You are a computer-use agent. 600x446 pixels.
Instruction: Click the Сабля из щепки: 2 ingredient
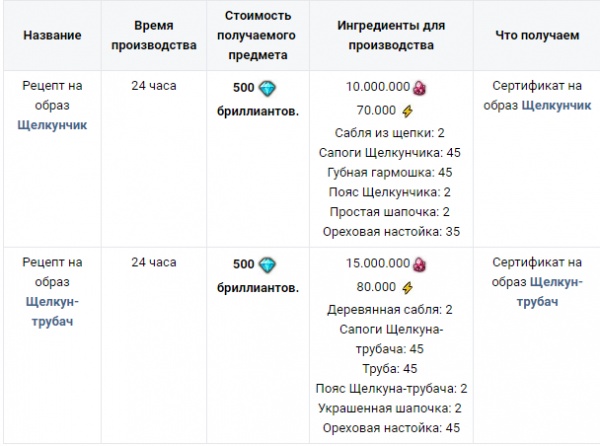390,131
